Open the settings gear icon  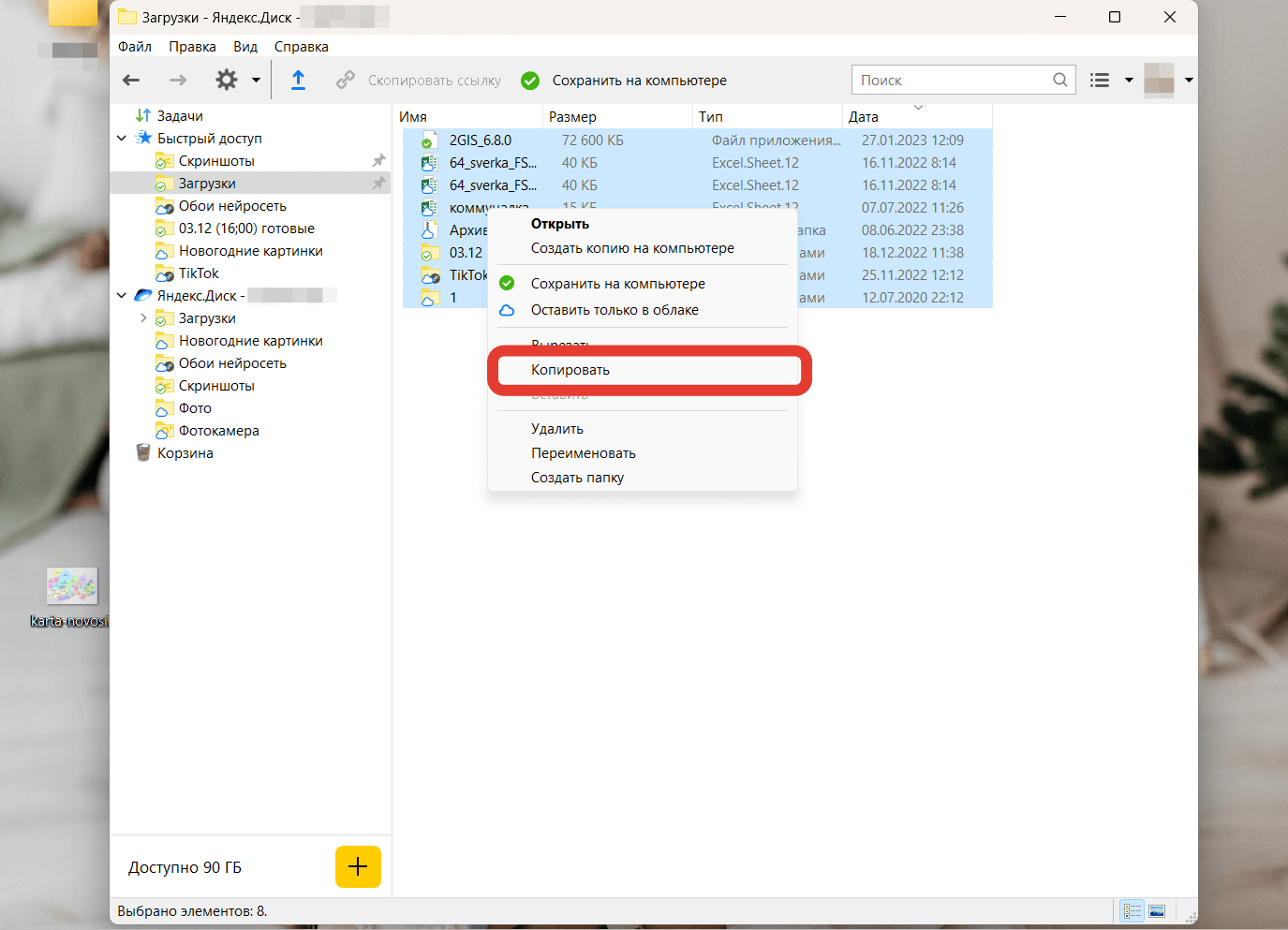tap(227, 81)
